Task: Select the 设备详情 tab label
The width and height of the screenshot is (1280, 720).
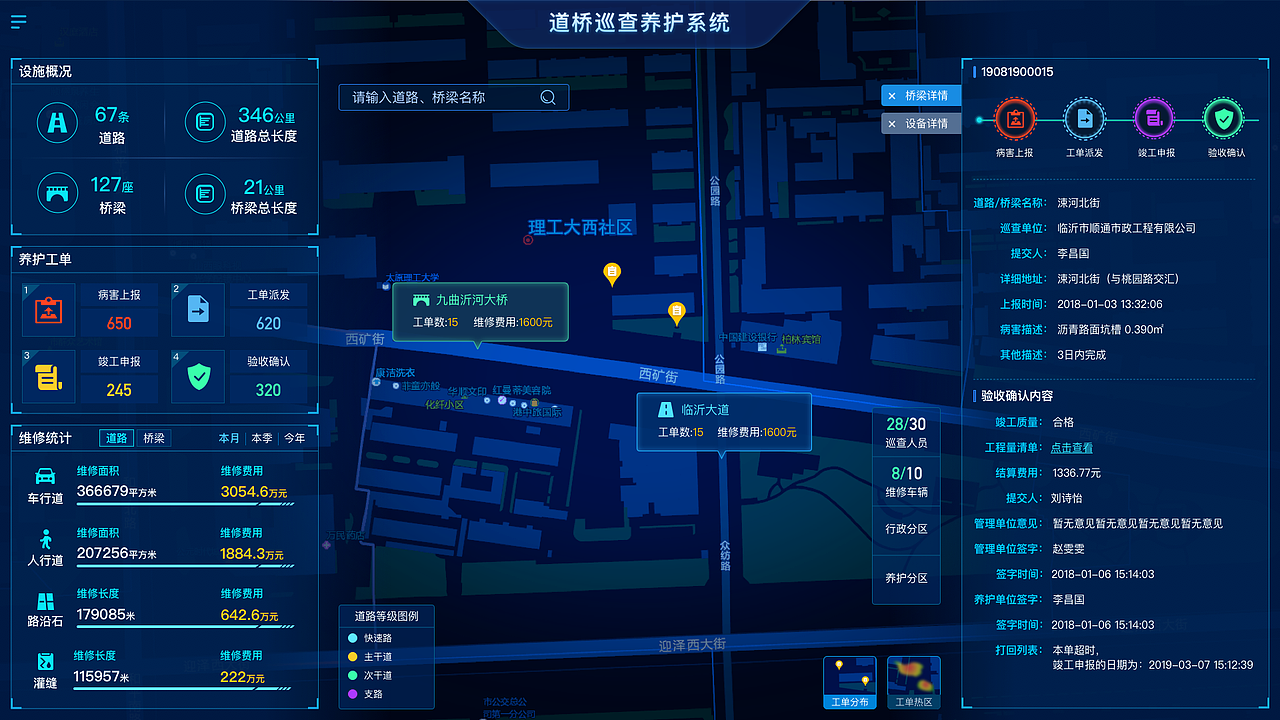Action: tap(926, 124)
